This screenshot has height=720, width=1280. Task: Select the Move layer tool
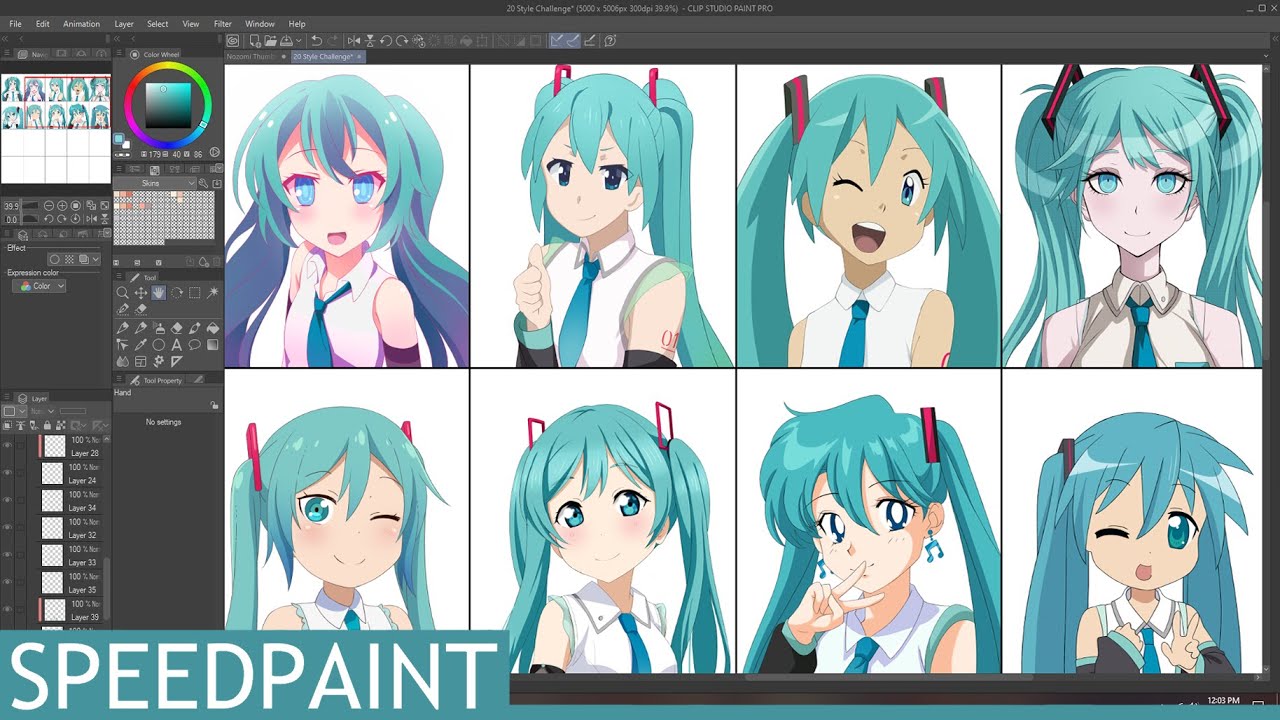(140, 292)
